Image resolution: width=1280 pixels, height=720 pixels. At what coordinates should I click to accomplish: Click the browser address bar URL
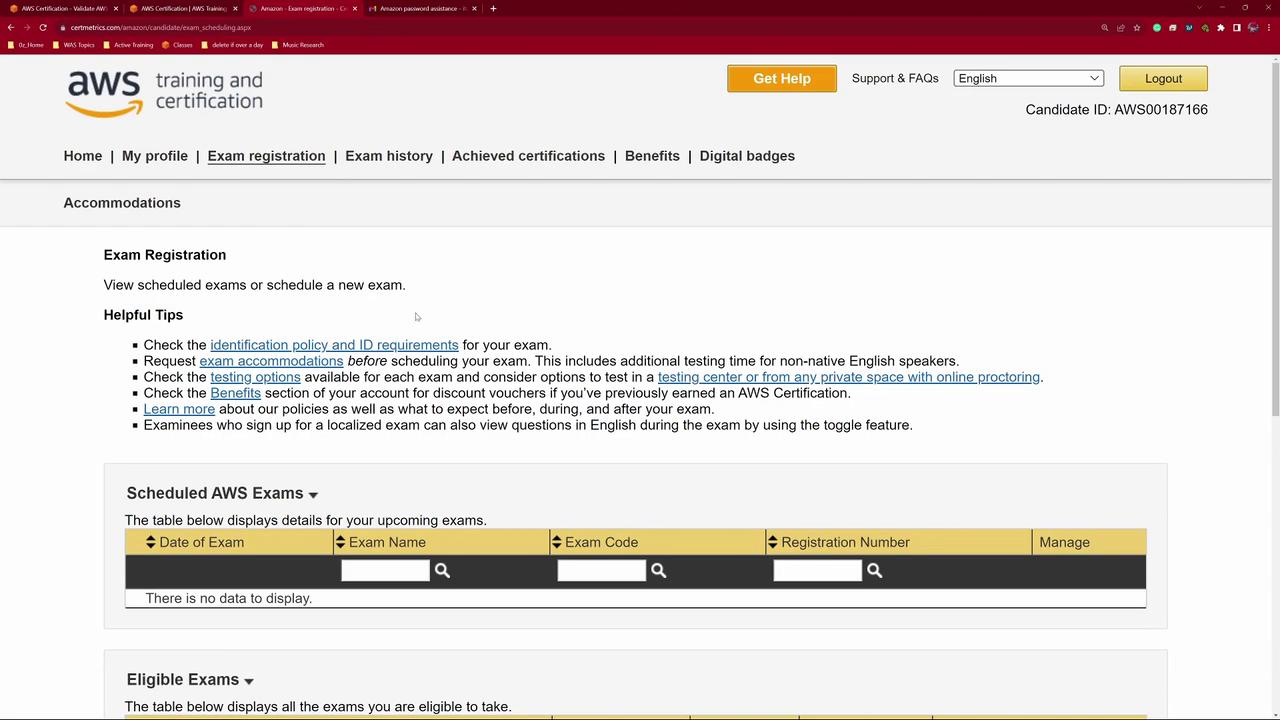click(x=161, y=28)
